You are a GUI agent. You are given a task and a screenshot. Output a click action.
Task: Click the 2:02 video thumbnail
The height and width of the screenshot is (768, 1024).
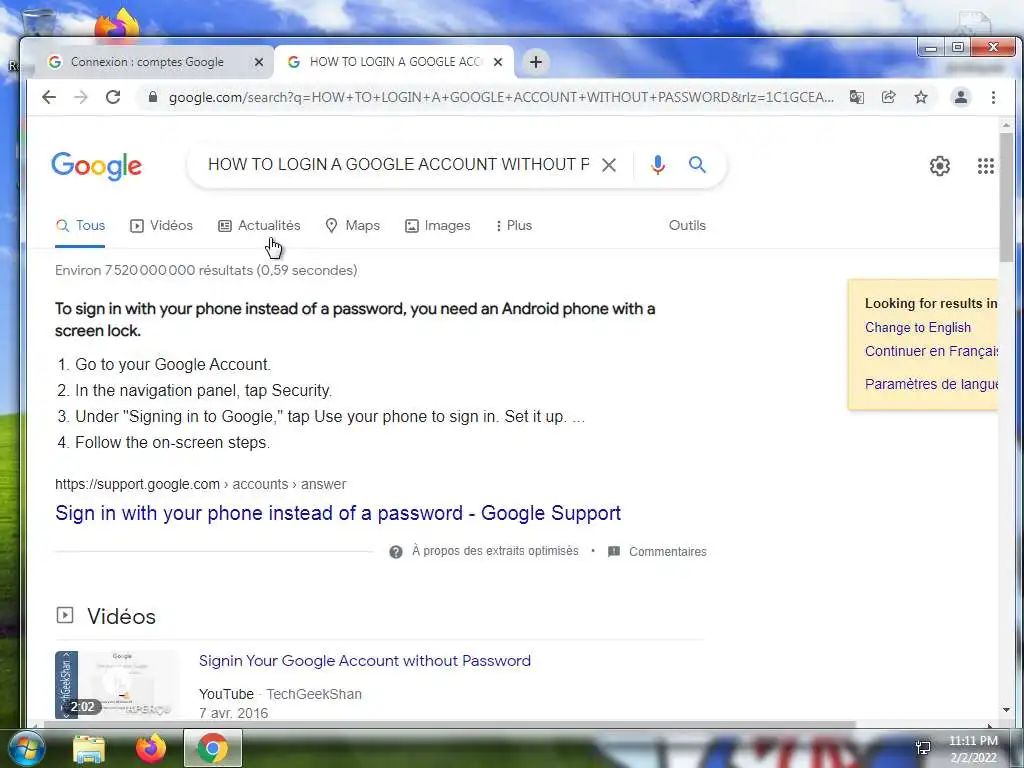(x=116, y=684)
